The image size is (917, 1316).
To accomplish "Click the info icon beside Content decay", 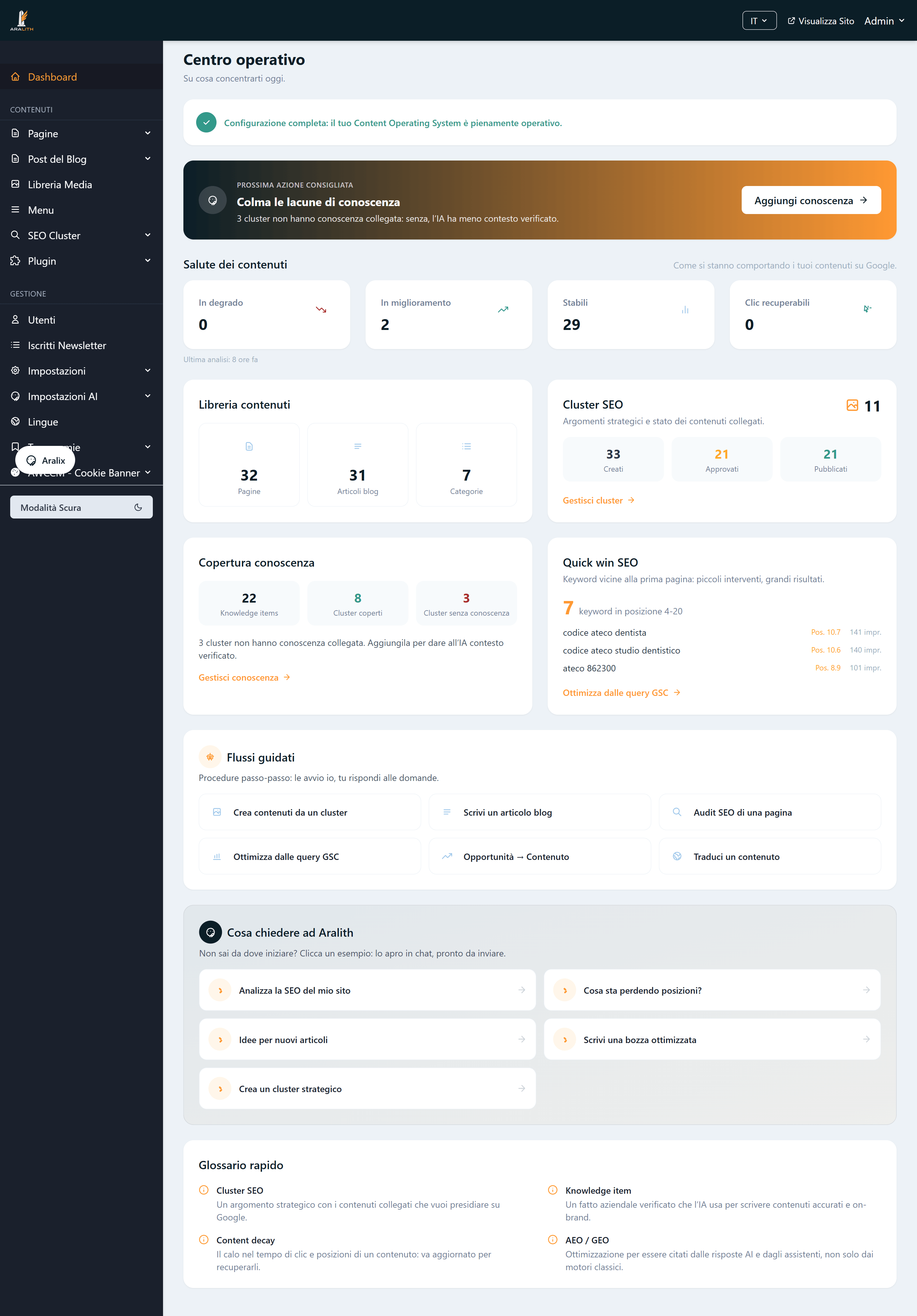I will click(x=203, y=1239).
